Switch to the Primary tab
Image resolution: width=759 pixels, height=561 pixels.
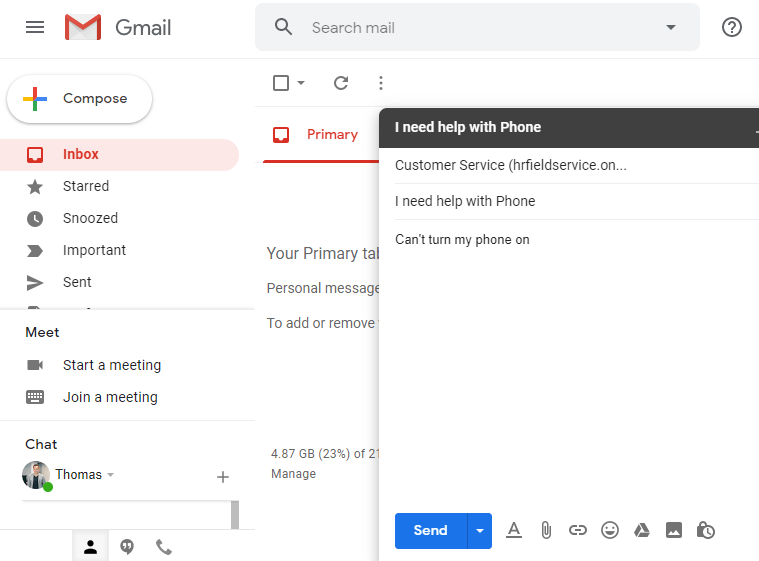[x=318, y=135]
